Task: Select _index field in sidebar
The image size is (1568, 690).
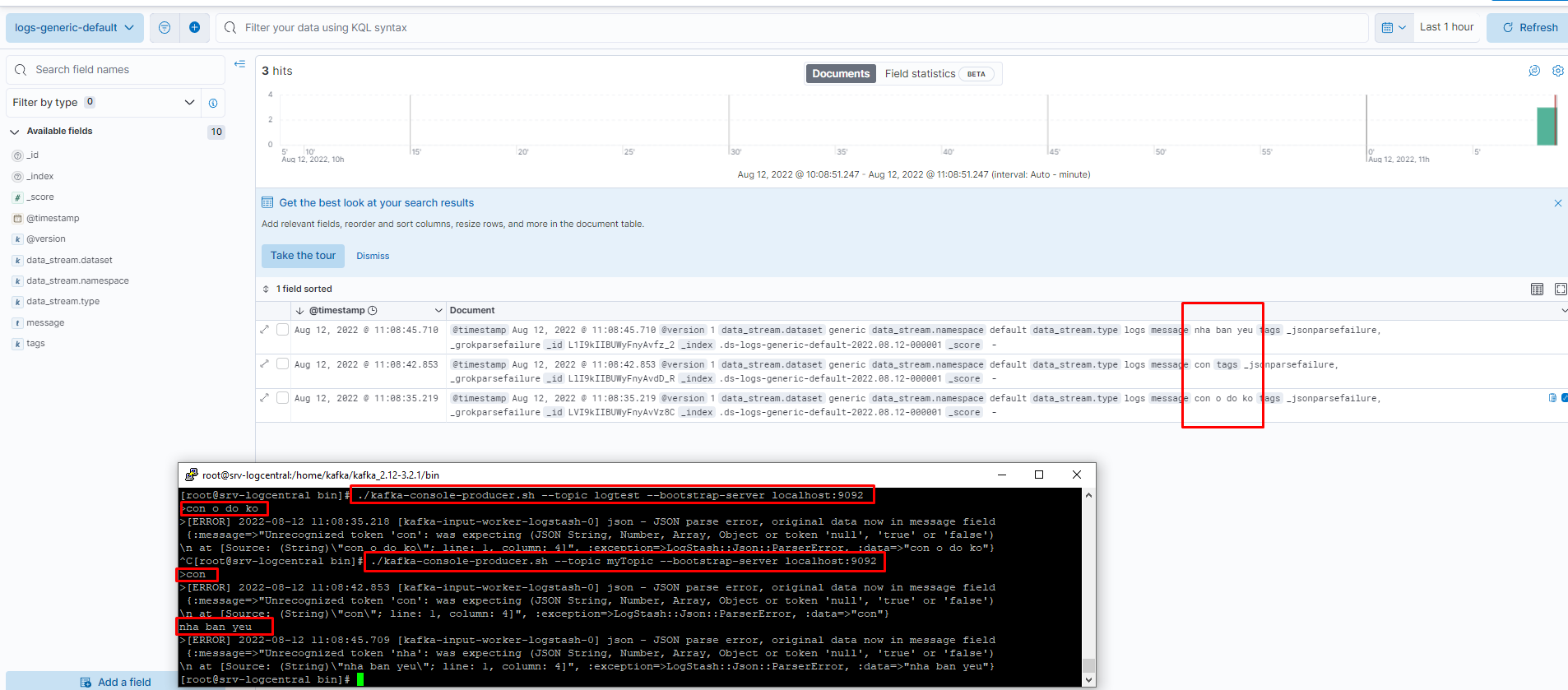Action: [39, 176]
